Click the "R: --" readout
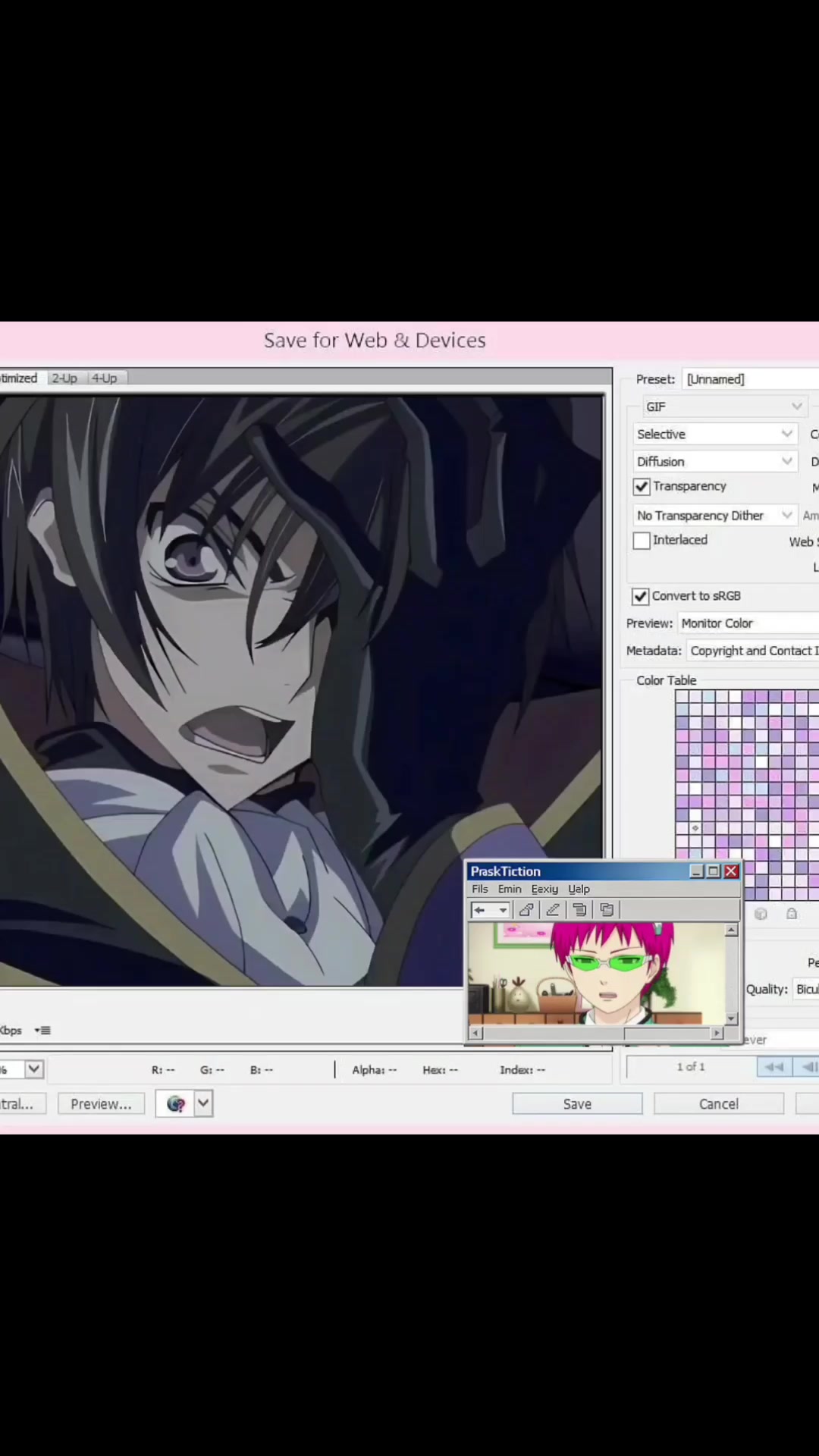819x1456 pixels. pyautogui.click(x=163, y=1070)
